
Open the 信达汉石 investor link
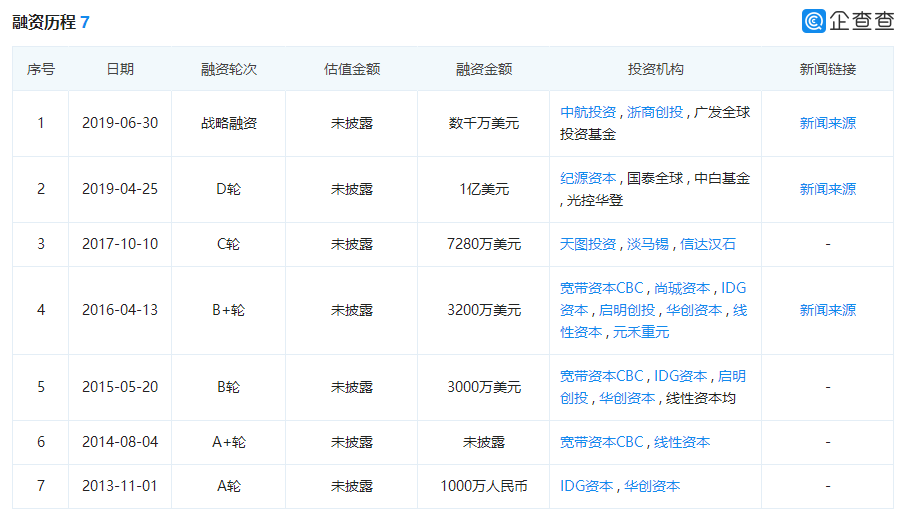click(708, 244)
